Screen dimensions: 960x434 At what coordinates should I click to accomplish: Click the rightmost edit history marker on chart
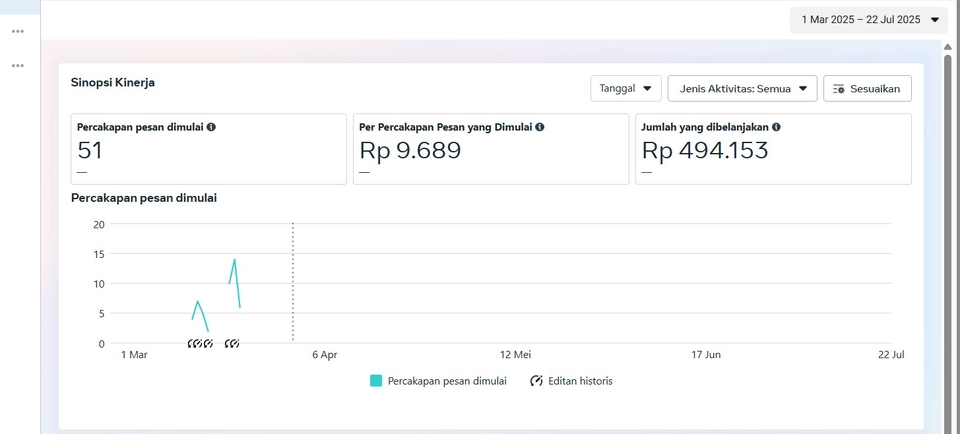233,344
